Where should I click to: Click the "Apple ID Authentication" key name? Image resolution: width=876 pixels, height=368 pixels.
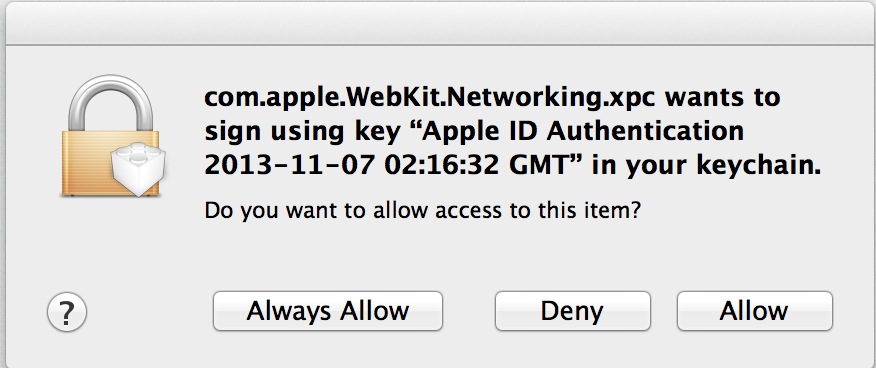583,132
